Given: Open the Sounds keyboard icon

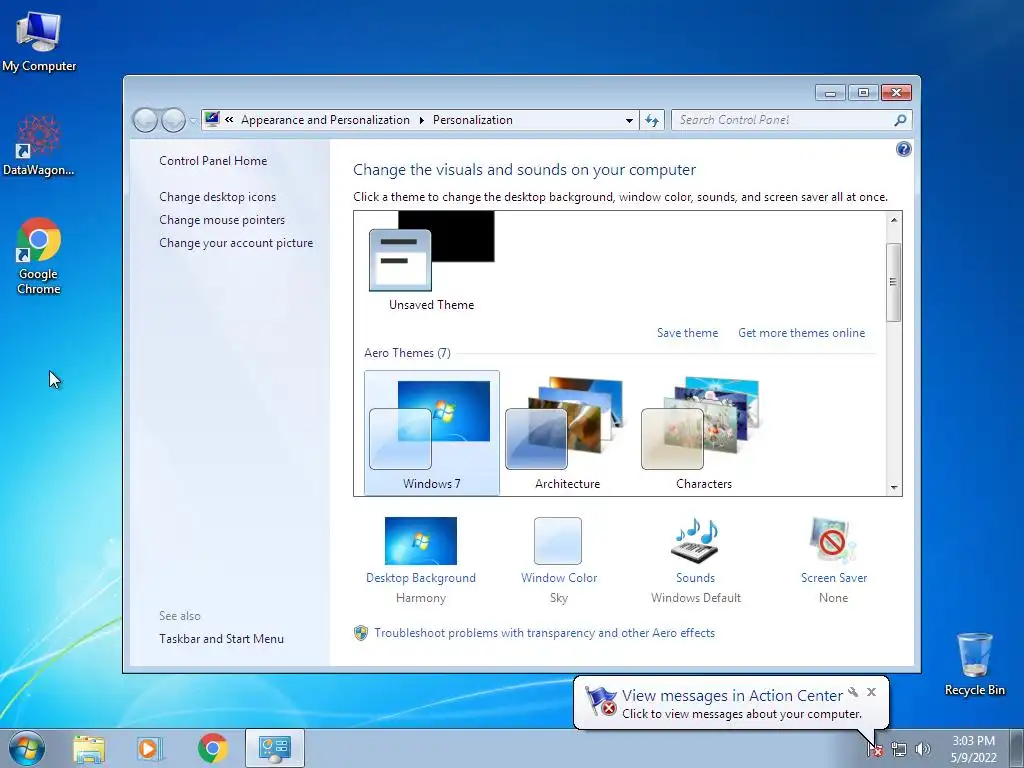Looking at the screenshot, I should 695,541.
